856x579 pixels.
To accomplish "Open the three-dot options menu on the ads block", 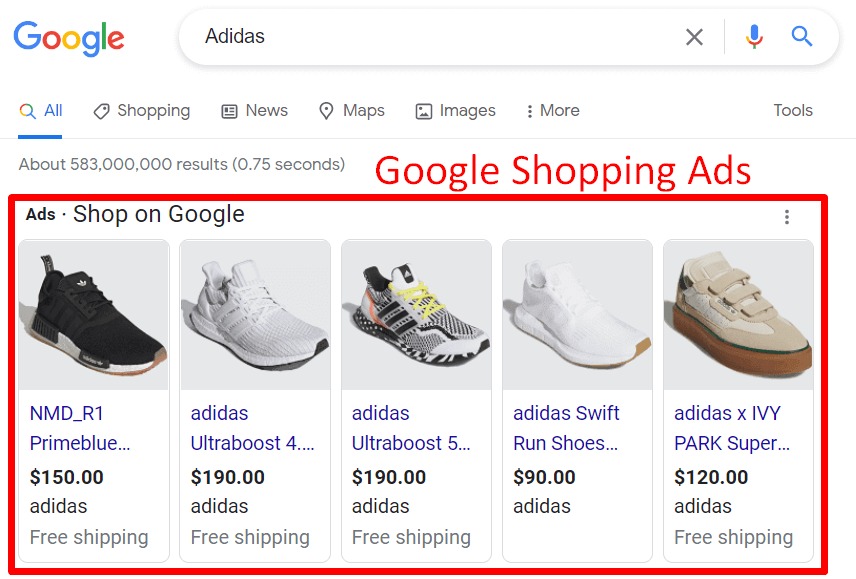I will 787,216.
